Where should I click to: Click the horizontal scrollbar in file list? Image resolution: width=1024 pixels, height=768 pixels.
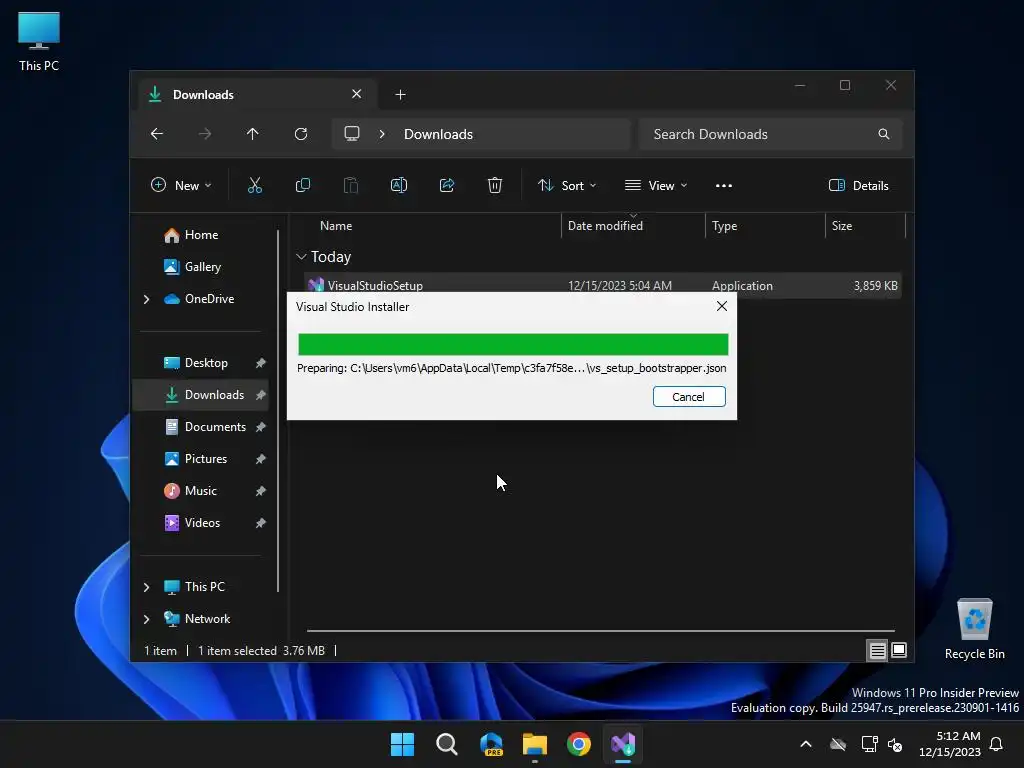click(x=601, y=631)
